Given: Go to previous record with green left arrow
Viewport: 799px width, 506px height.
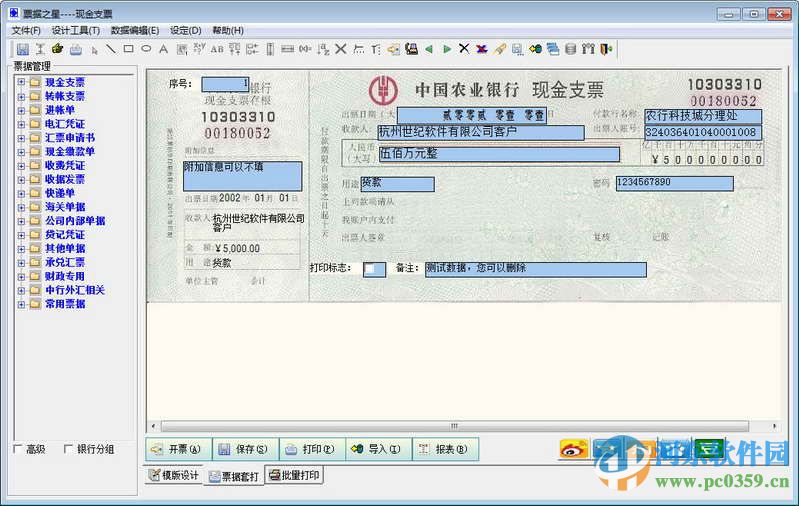Looking at the screenshot, I should coord(429,49).
